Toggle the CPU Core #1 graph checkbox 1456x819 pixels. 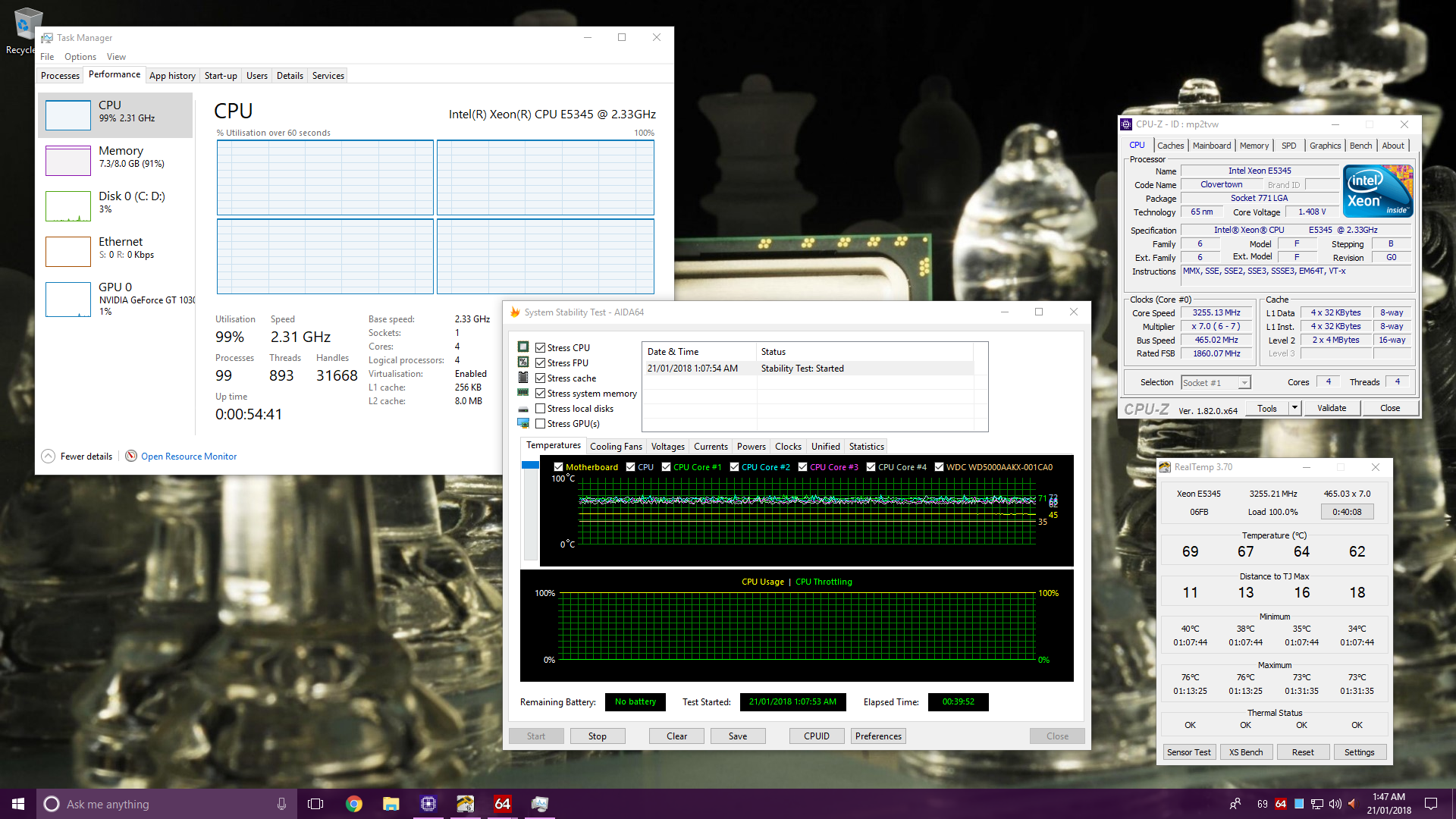666,467
